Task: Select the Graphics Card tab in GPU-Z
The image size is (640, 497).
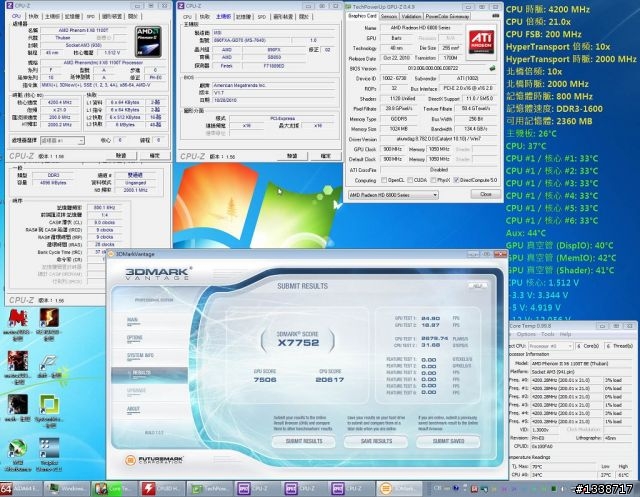Action: coord(362,16)
